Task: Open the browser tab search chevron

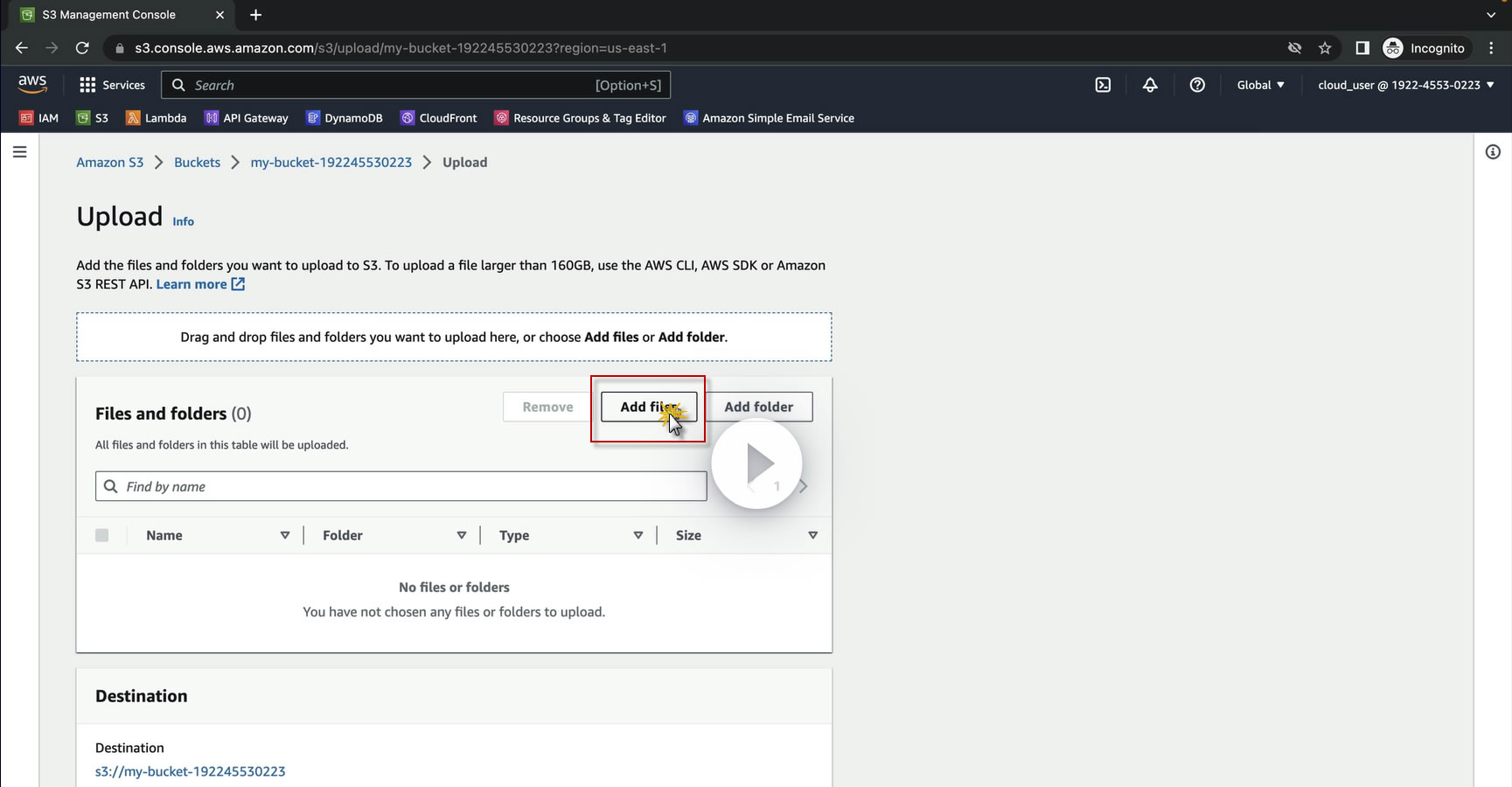Action: point(1491,15)
